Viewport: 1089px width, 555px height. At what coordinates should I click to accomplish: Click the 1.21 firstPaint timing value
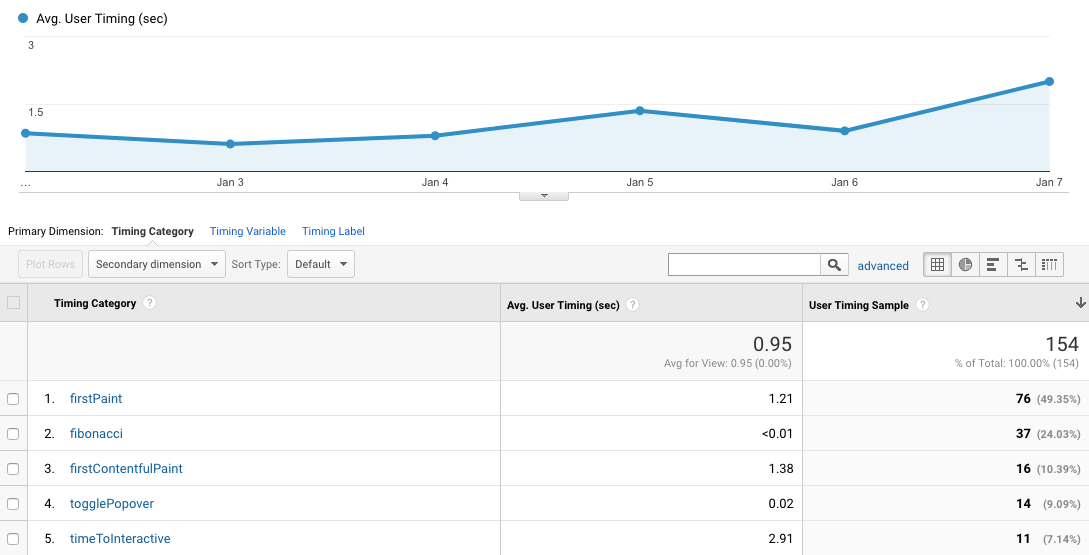781,399
